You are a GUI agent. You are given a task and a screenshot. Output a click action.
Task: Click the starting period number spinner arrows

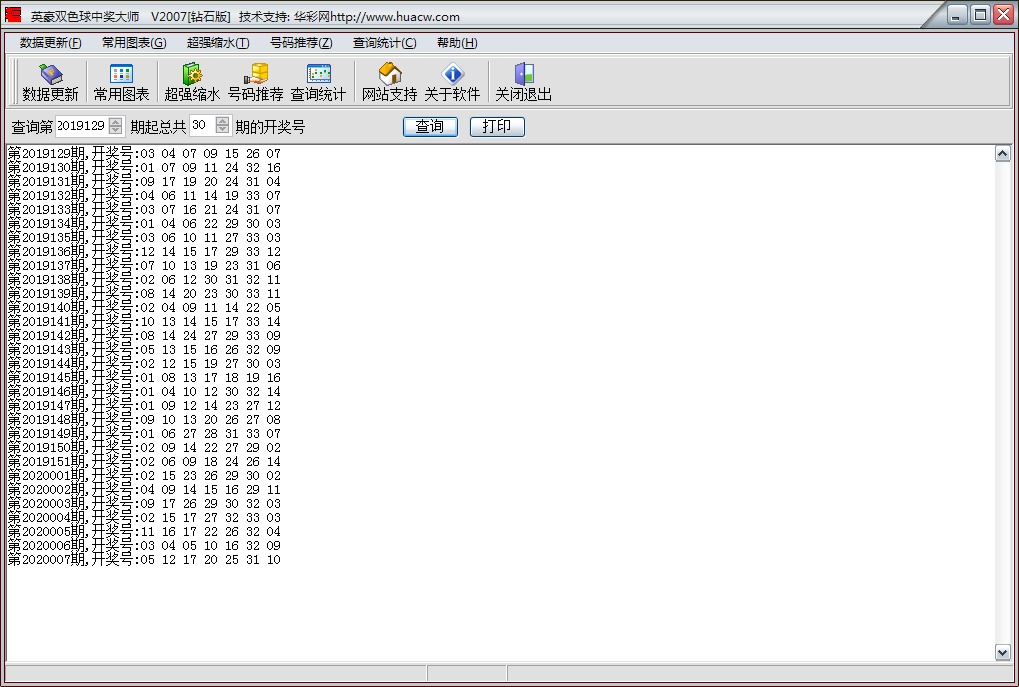pyautogui.click(x=115, y=126)
